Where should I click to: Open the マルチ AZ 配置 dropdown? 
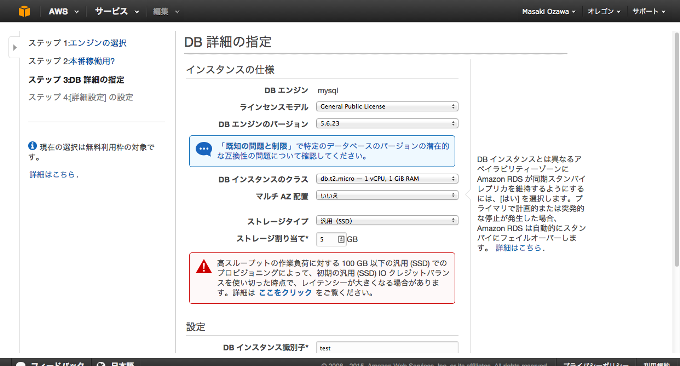[387, 196]
